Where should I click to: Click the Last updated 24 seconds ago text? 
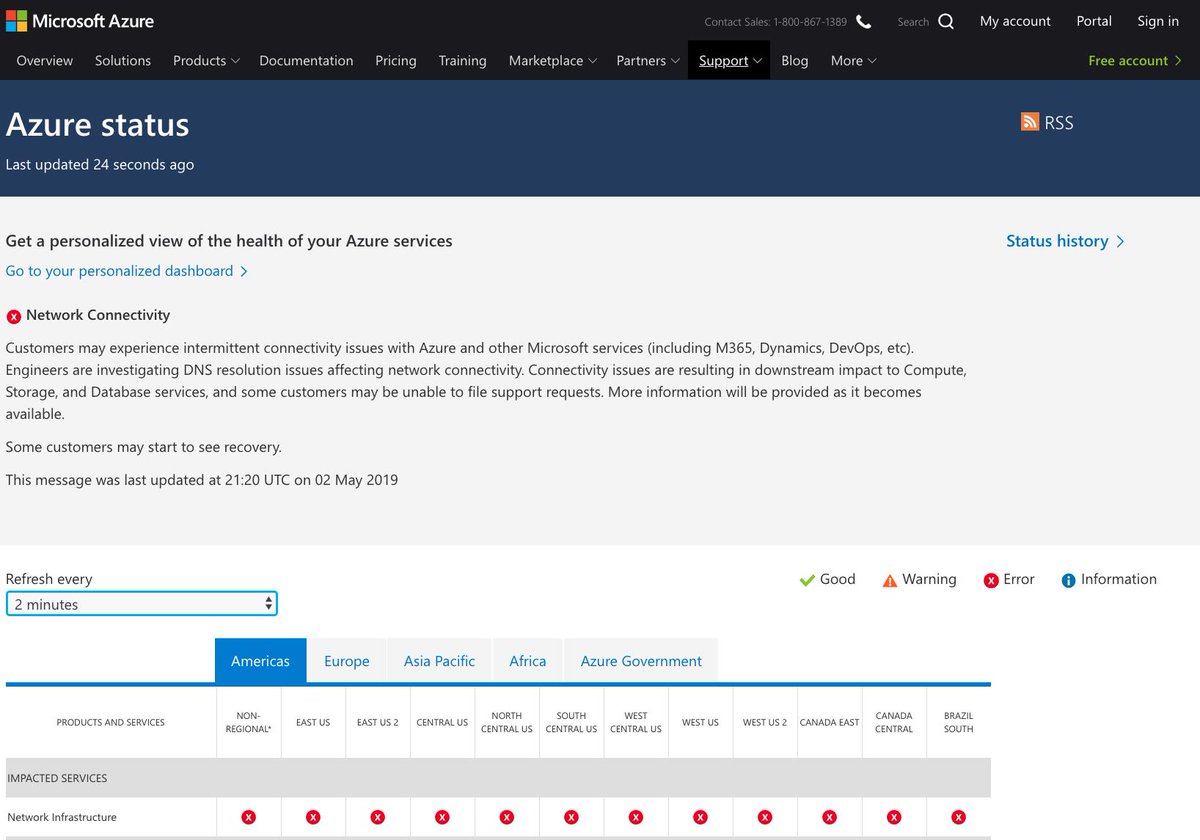click(x=100, y=164)
